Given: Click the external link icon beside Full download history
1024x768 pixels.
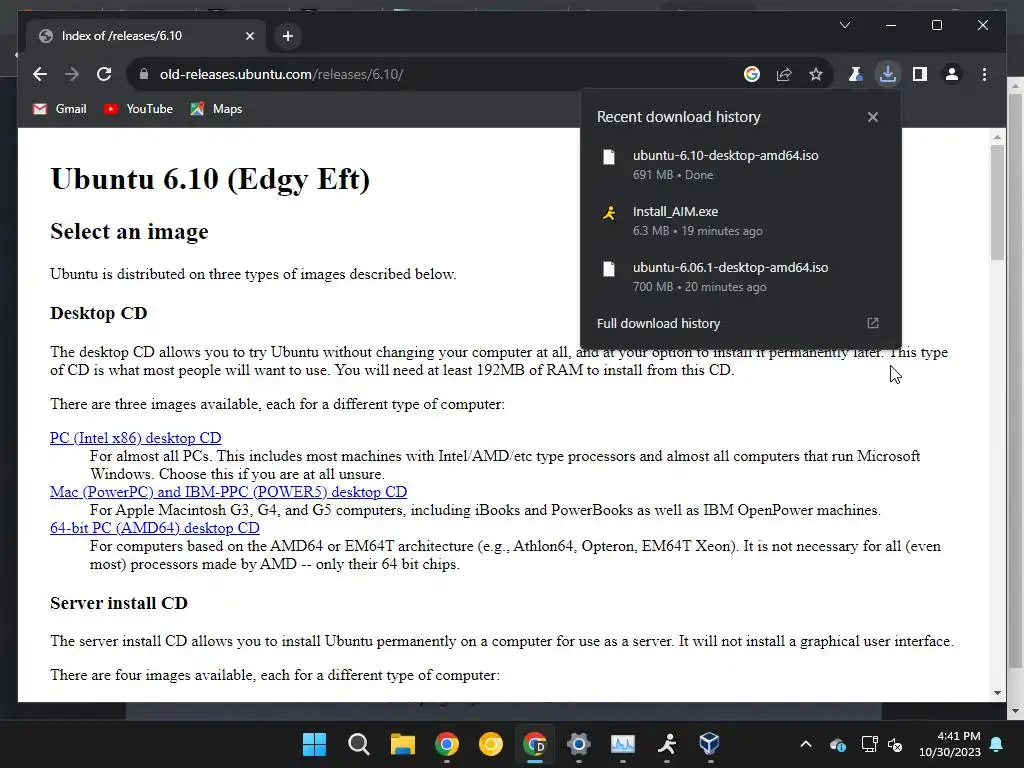Looking at the screenshot, I should coord(872,323).
